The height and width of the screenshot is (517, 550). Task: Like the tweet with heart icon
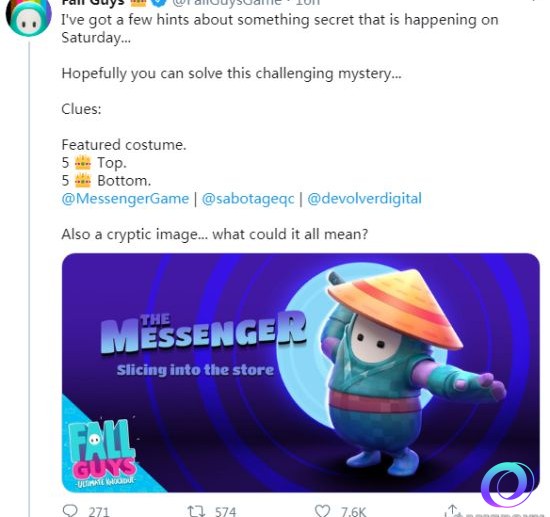[322, 511]
